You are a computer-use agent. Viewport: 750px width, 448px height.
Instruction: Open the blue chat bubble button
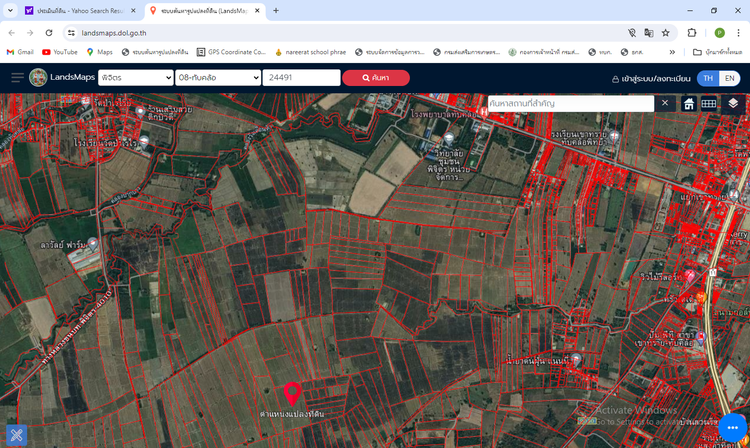click(733, 429)
